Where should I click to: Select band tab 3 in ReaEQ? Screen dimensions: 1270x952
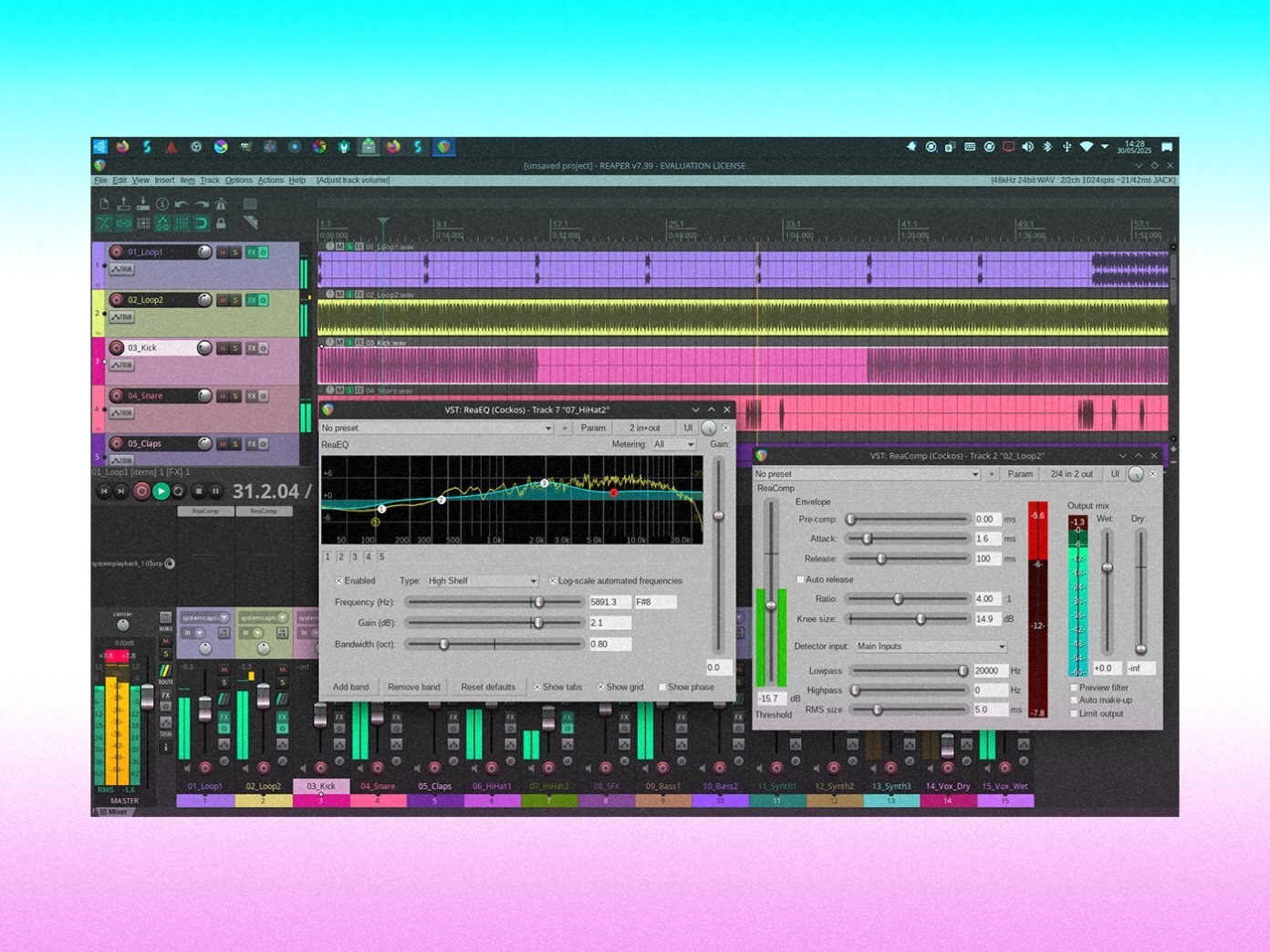355,557
